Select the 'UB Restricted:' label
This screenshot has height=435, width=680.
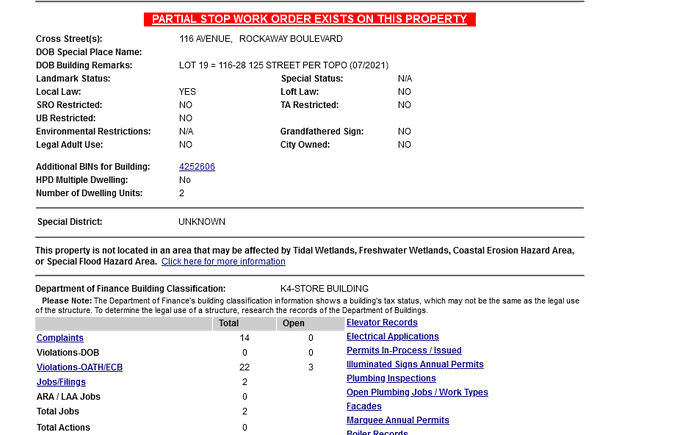point(66,118)
